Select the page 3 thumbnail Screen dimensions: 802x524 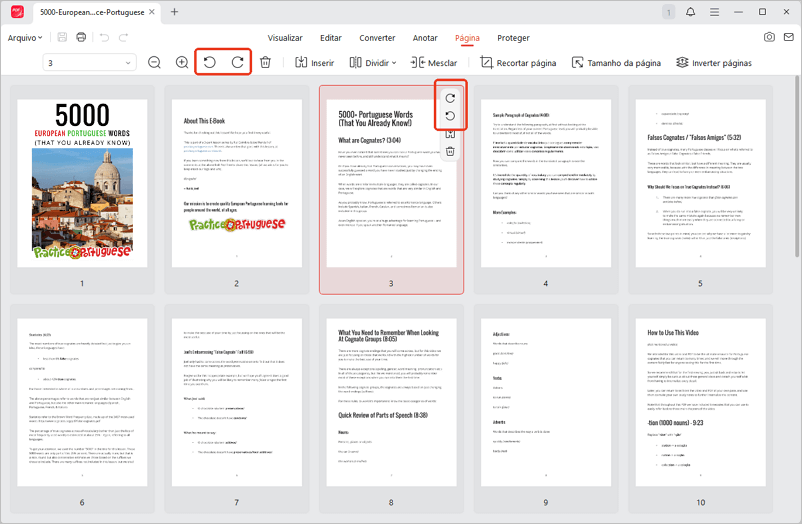[391, 183]
